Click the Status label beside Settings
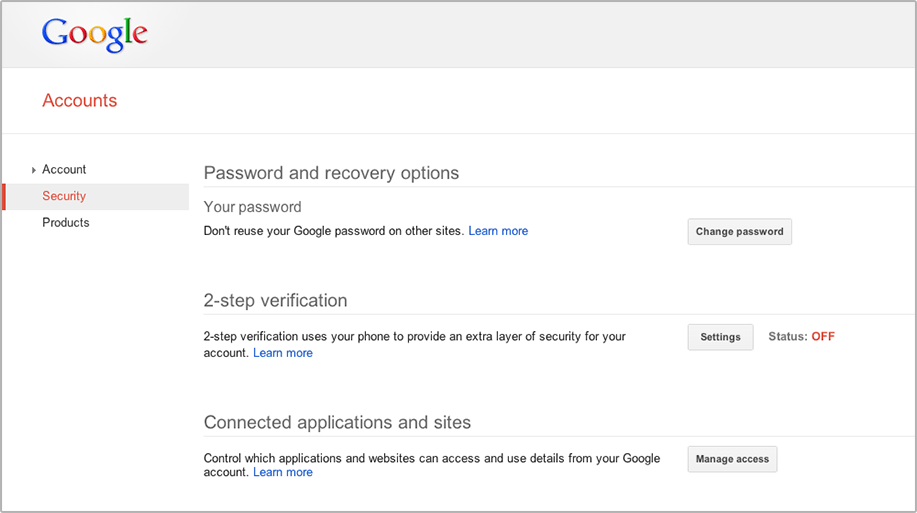The width and height of the screenshot is (917, 513). point(787,337)
